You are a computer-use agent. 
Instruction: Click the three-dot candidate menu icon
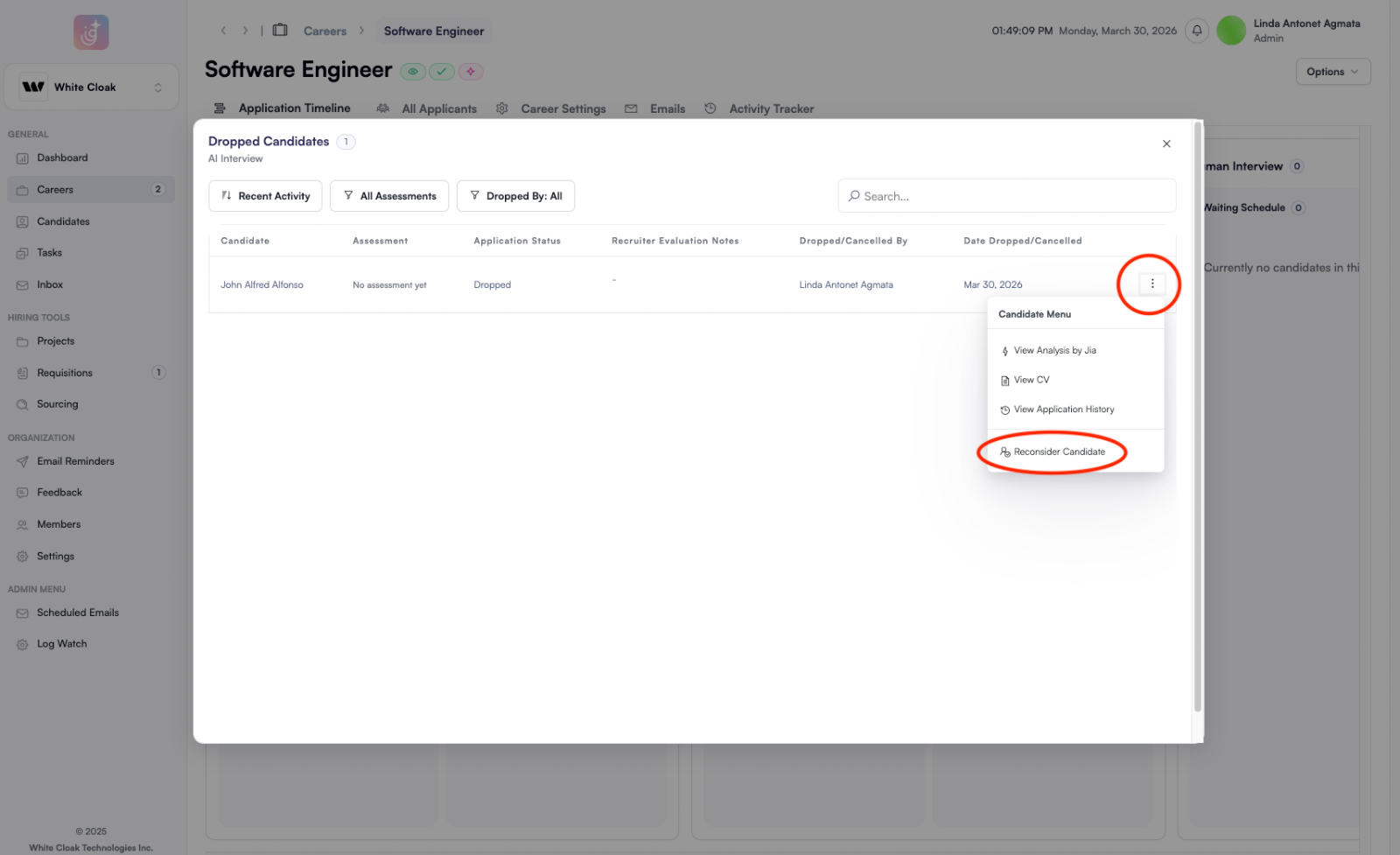coord(1151,284)
